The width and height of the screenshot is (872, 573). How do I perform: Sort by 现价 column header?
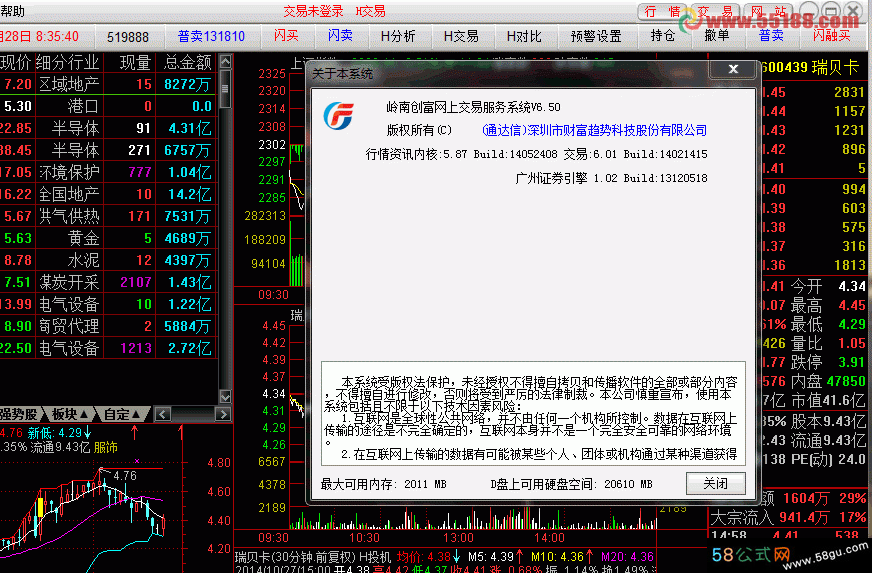[x=15, y=62]
